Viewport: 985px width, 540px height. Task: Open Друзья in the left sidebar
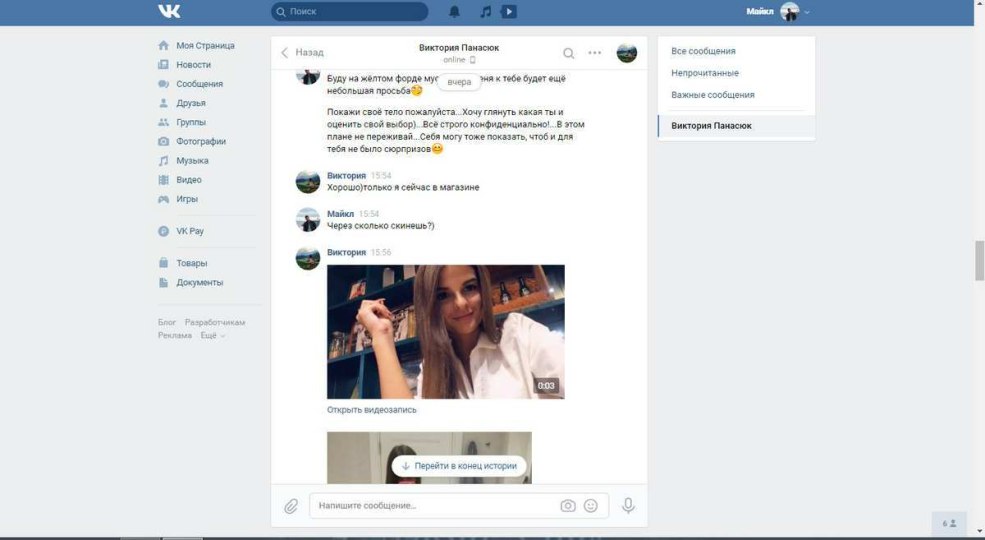[x=190, y=103]
